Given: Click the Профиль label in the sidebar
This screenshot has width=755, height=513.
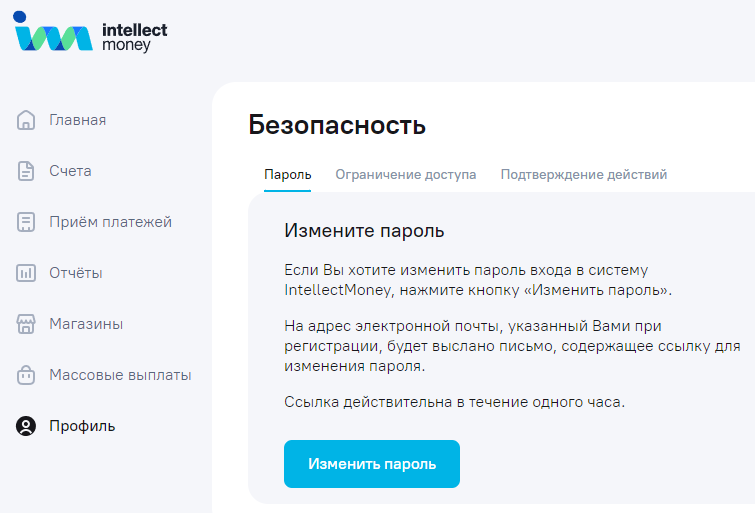Looking at the screenshot, I should click(82, 427).
